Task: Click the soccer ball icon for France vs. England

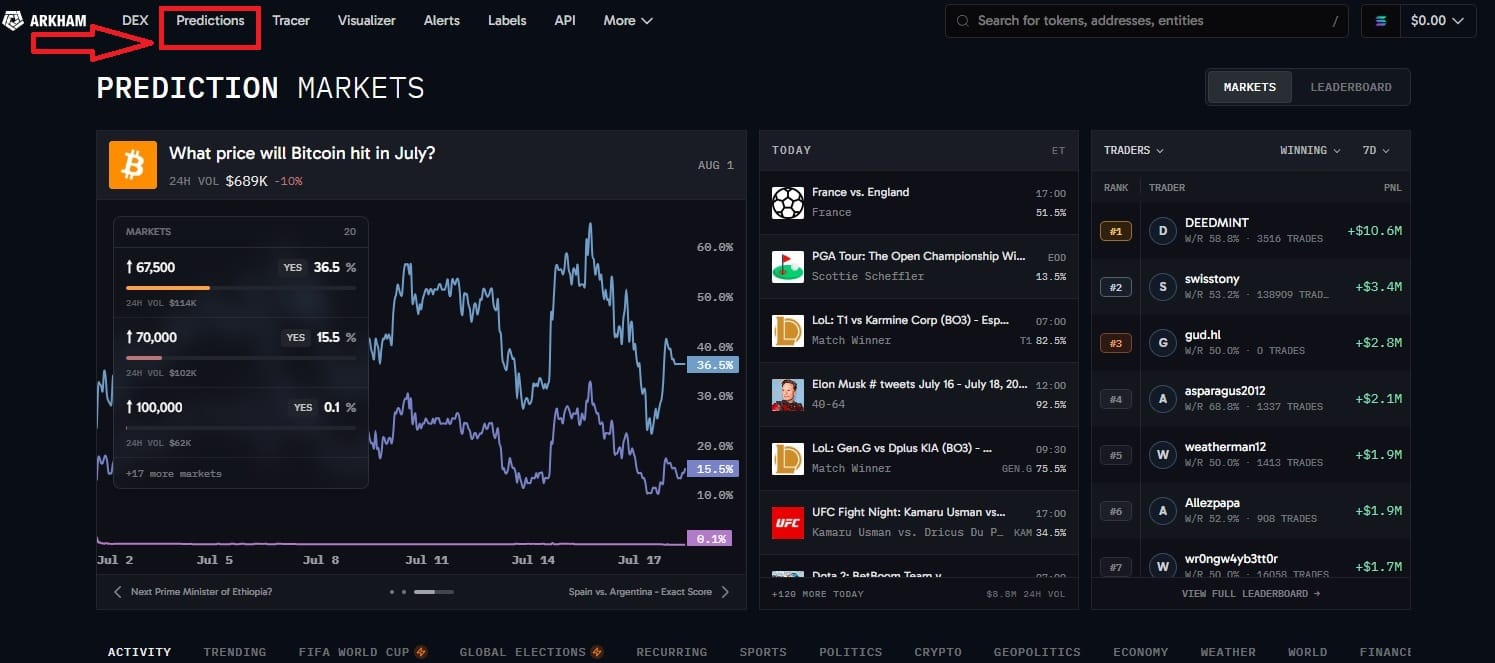Action: (788, 203)
